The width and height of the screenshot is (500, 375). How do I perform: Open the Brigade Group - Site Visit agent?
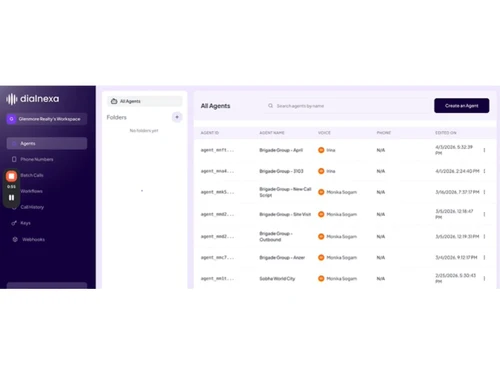(x=285, y=214)
